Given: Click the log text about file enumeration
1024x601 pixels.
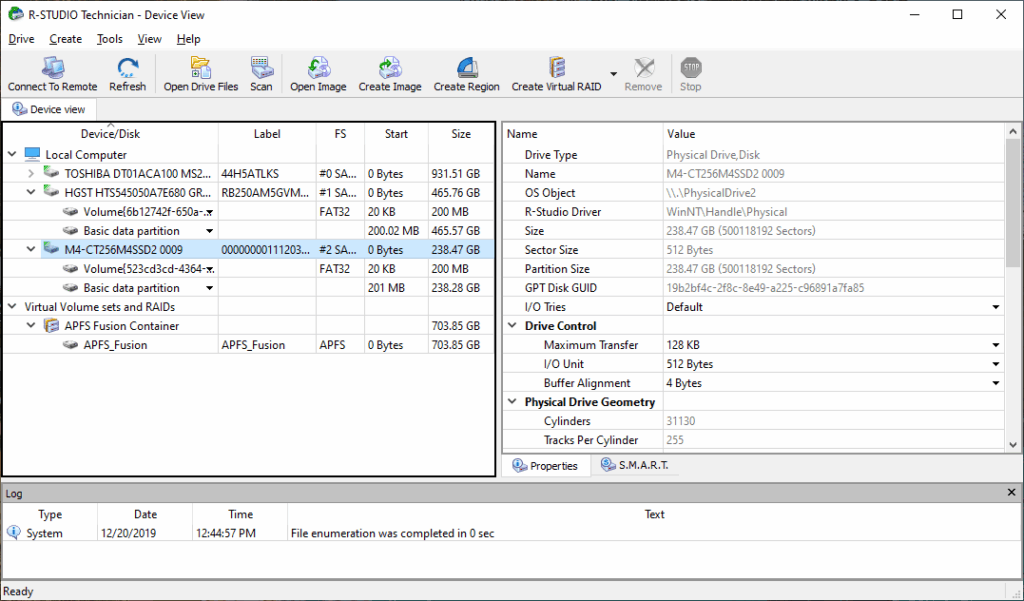Looking at the screenshot, I should click(x=392, y=533).
